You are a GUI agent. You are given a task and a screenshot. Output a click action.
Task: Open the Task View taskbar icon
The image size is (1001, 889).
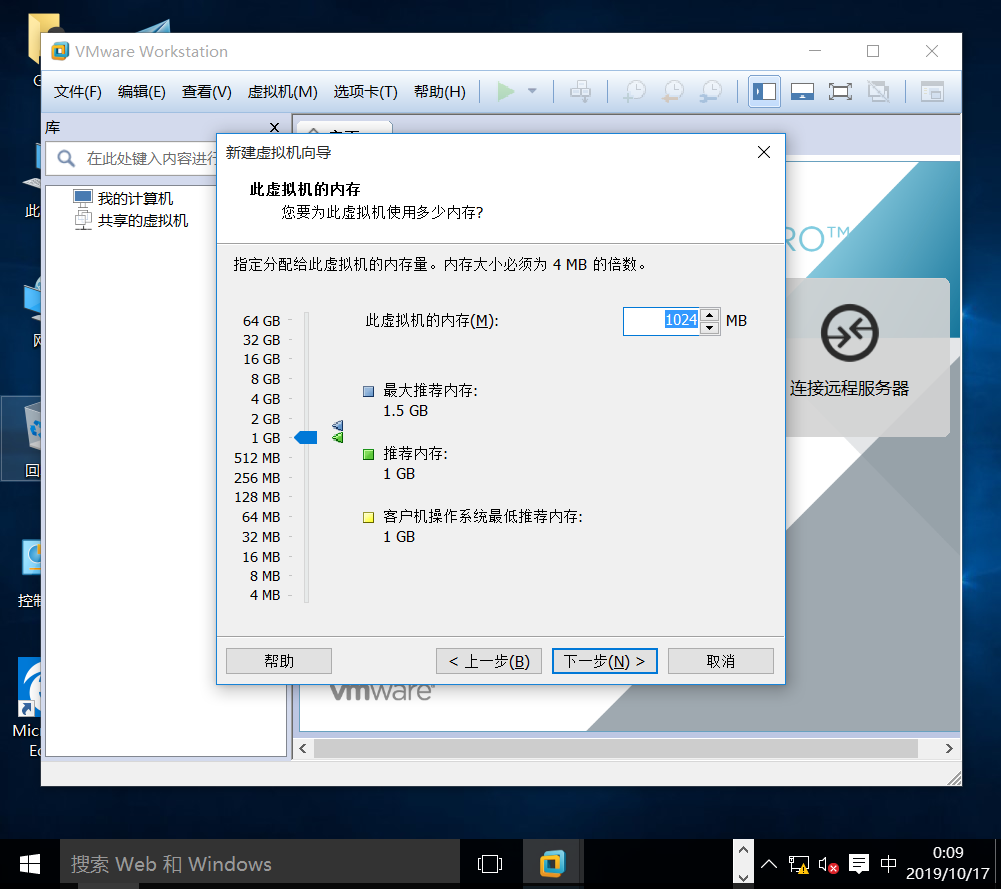click(x=490, y=864)
